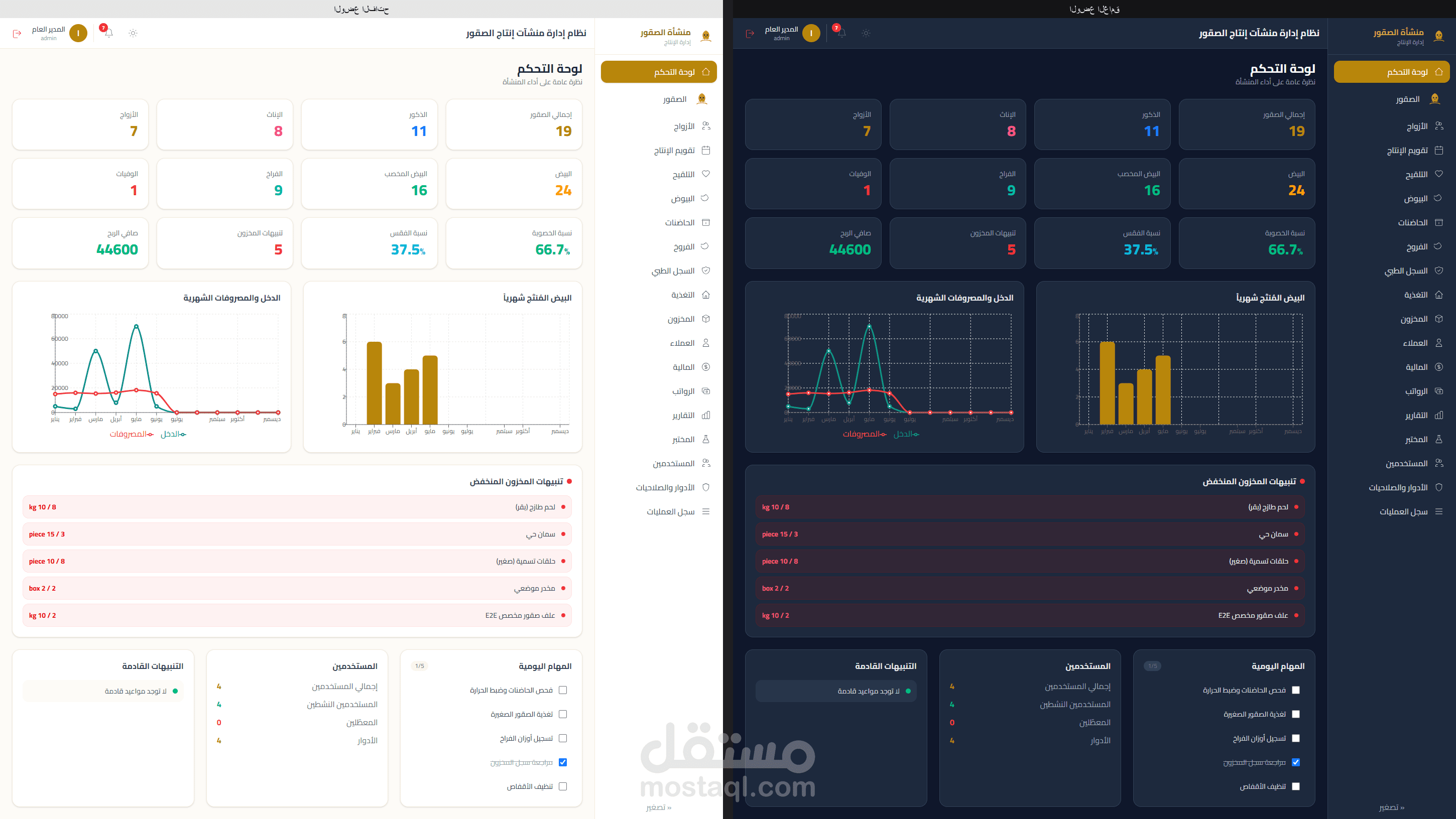Check تغذية الصقور الصغيرة in light-theme tasks
This screenshot has height=819, width=1456.
(x=562, y=714)
